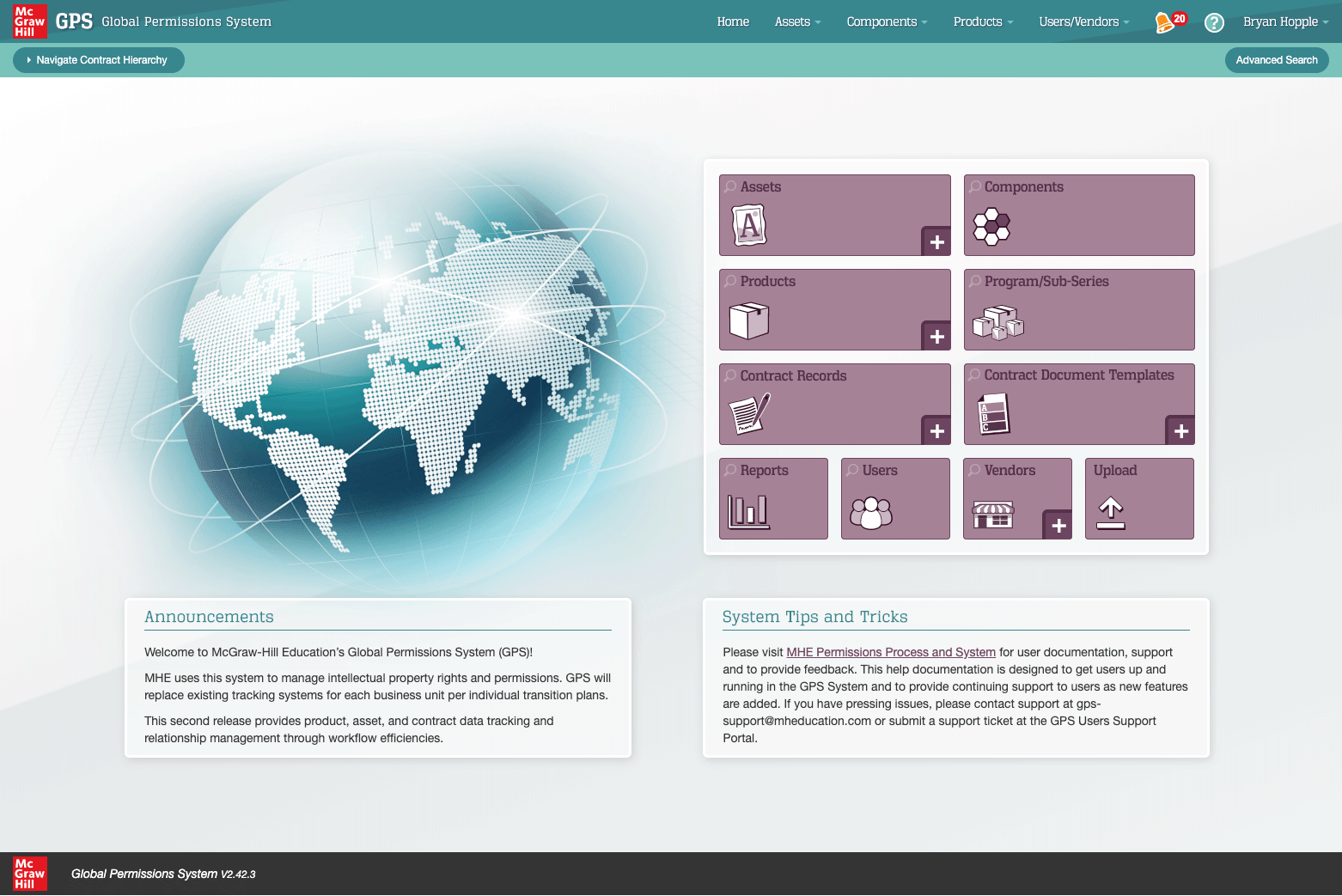Open the help question mark icon
The width and height of the screenshot is (1342, 896).
1213,22
